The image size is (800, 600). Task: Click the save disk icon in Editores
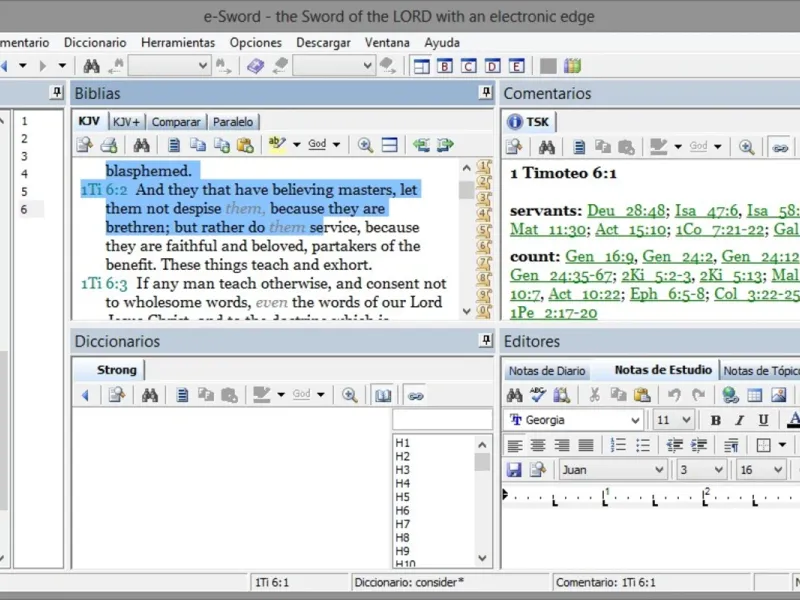click(514, 470)
